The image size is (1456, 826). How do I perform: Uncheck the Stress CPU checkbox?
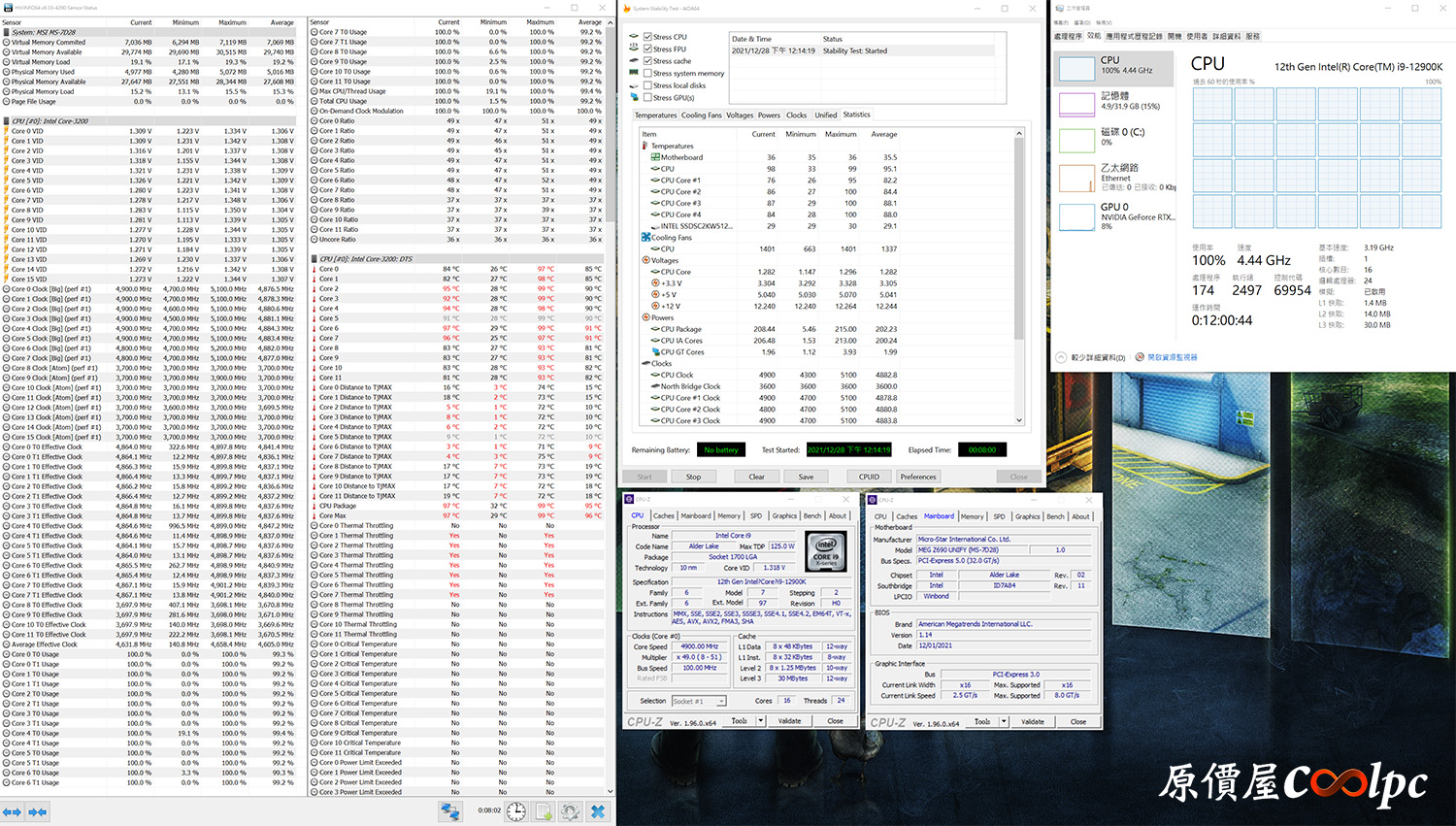tap(647, 37)
